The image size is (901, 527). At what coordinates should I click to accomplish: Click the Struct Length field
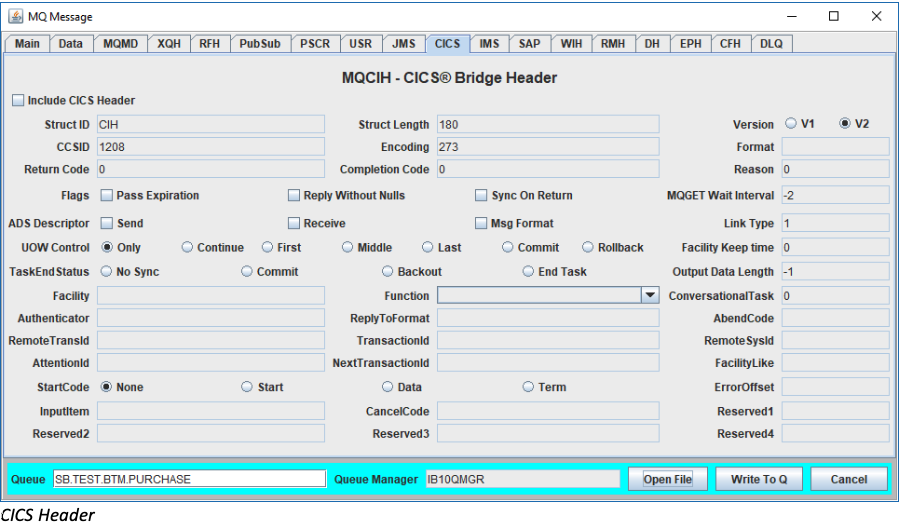click(548, 124)
